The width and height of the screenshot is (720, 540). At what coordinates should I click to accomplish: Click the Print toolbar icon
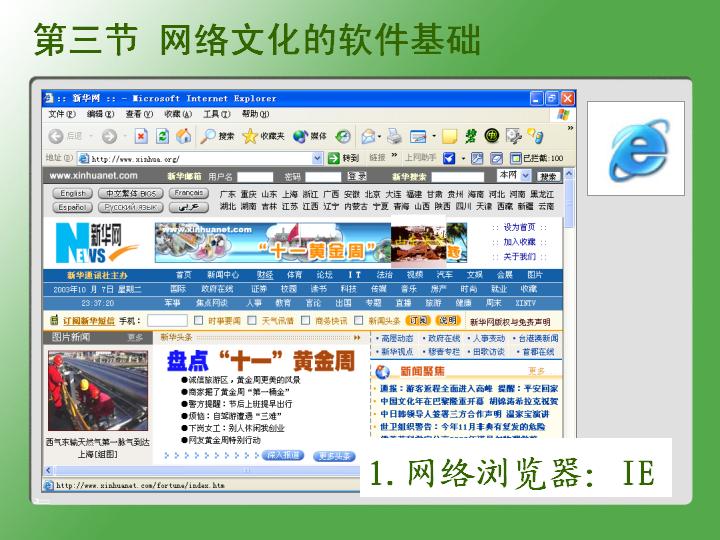point(394,136)
